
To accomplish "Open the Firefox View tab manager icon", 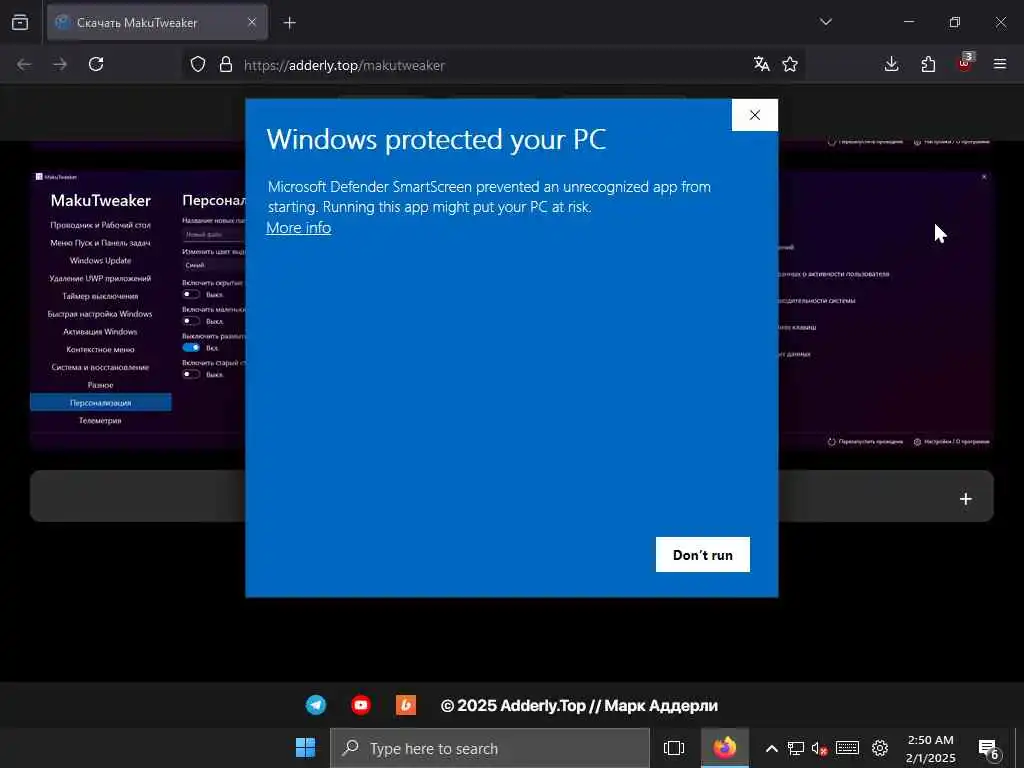I will coord(20,22).
